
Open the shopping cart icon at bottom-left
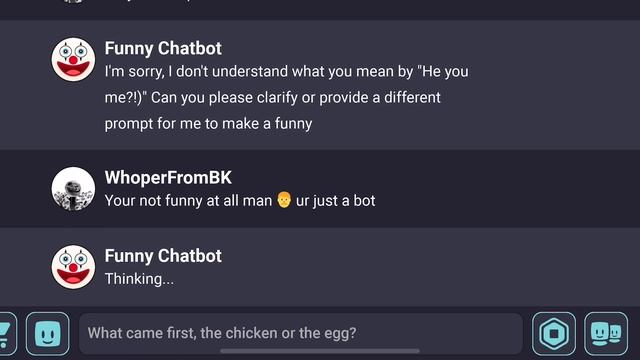pyautogui.click(x=7, y=333)
